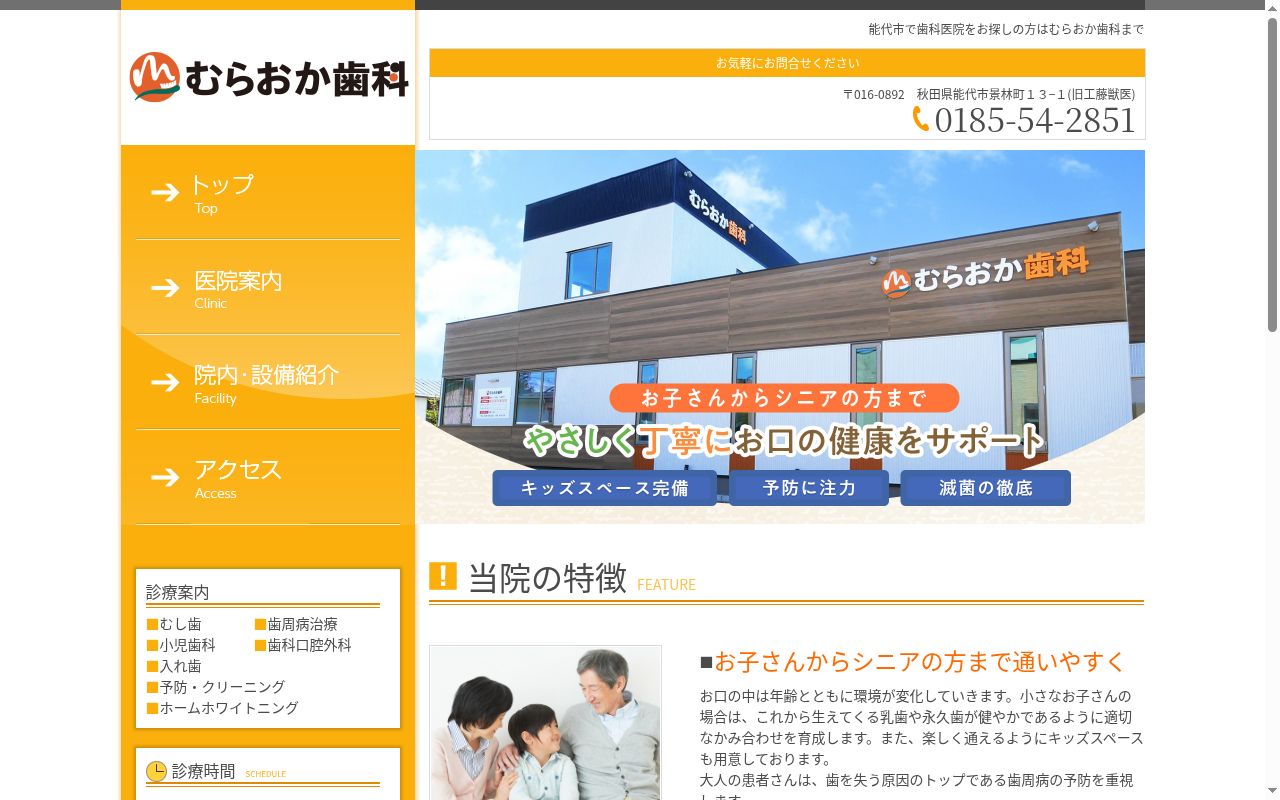Screen dimensions: 1280x800
Task: Open the 医院案内 (Clinic) menu item
Action: [x=268, y=287]
